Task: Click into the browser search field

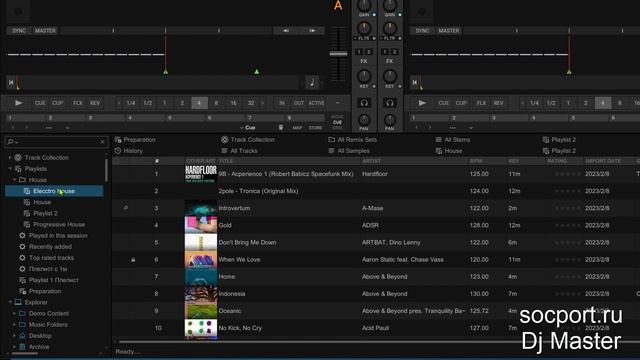Action: 57,142
